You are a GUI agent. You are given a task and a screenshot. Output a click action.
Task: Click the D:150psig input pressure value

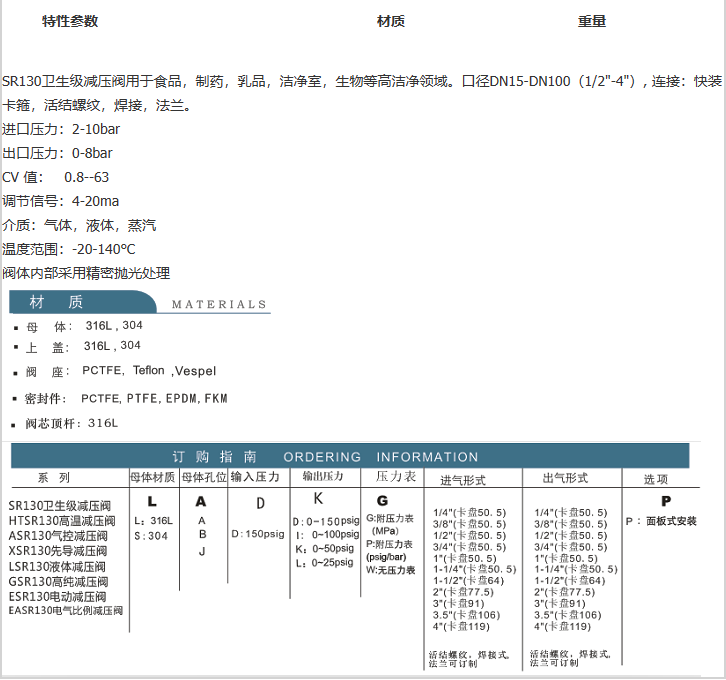(258, 534)
